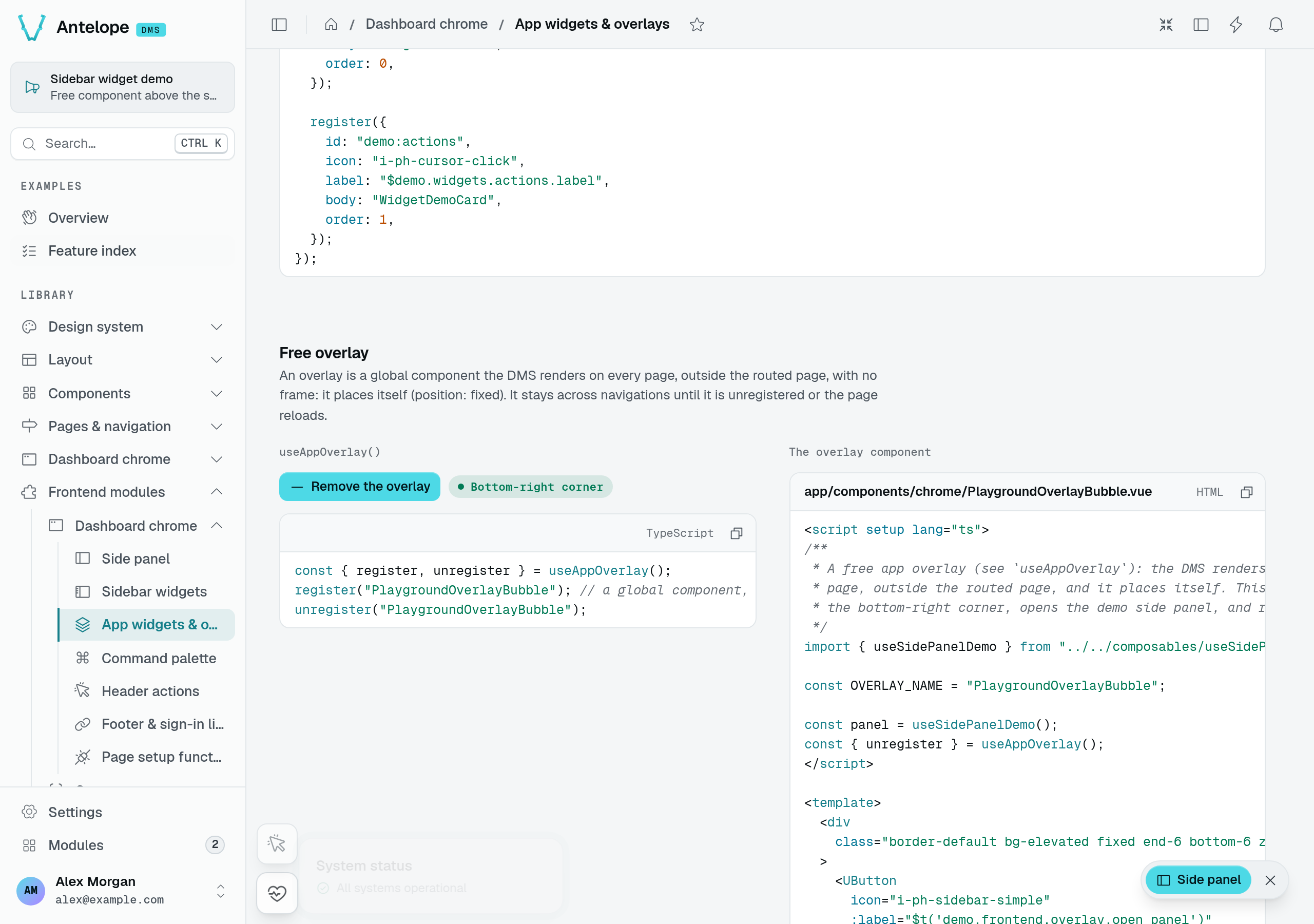This screenshot has height=924, width=1314.
Task: Select Side panel tree item
Action: pyautogui.click(x=147, y=558)
